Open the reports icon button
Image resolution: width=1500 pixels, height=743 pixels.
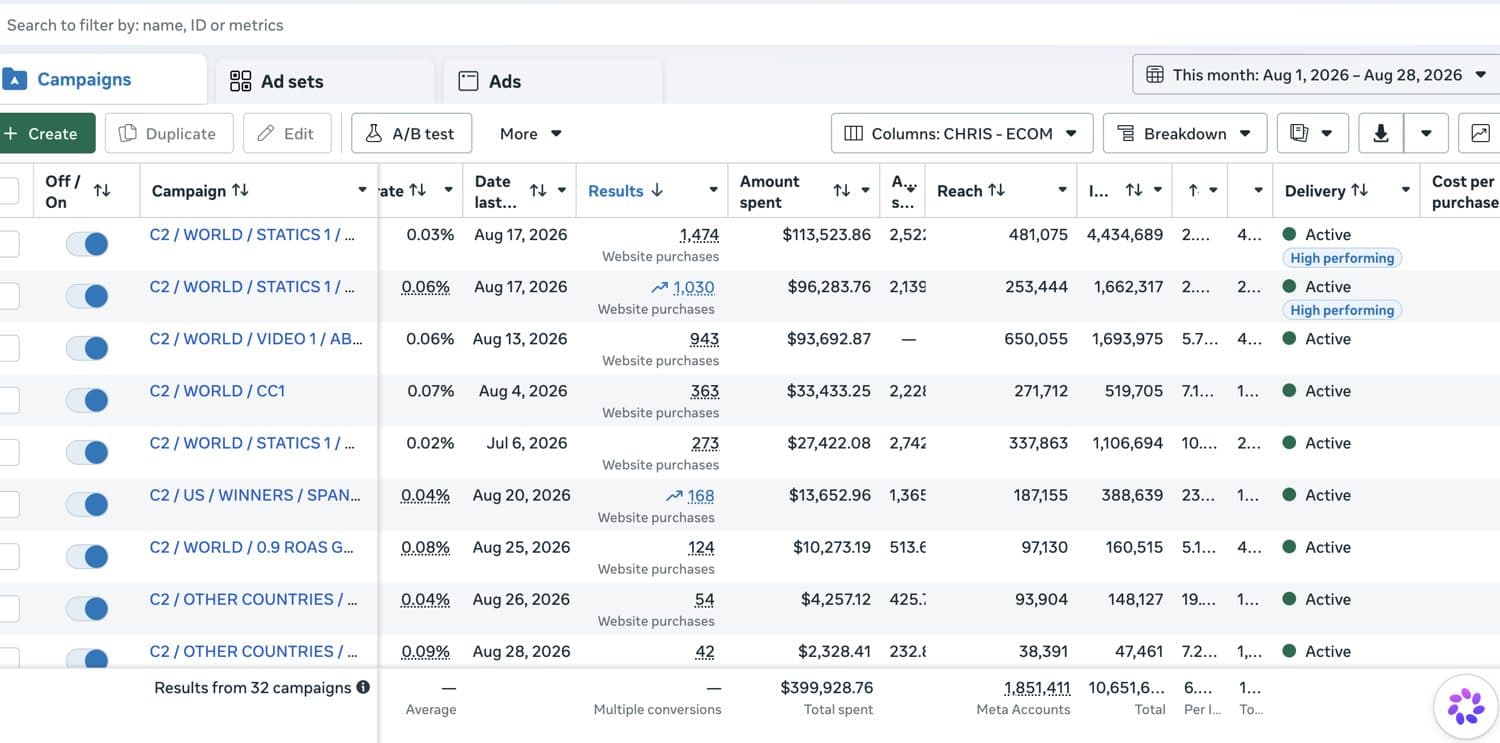1312,133
